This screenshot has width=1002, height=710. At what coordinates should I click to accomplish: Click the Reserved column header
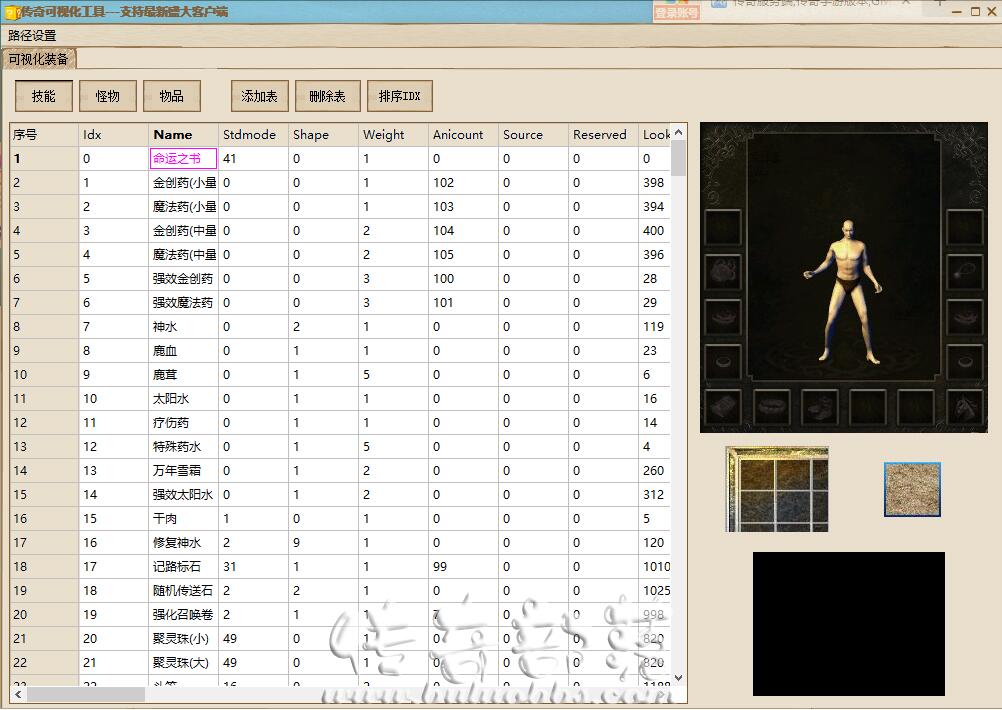[603, 135]
